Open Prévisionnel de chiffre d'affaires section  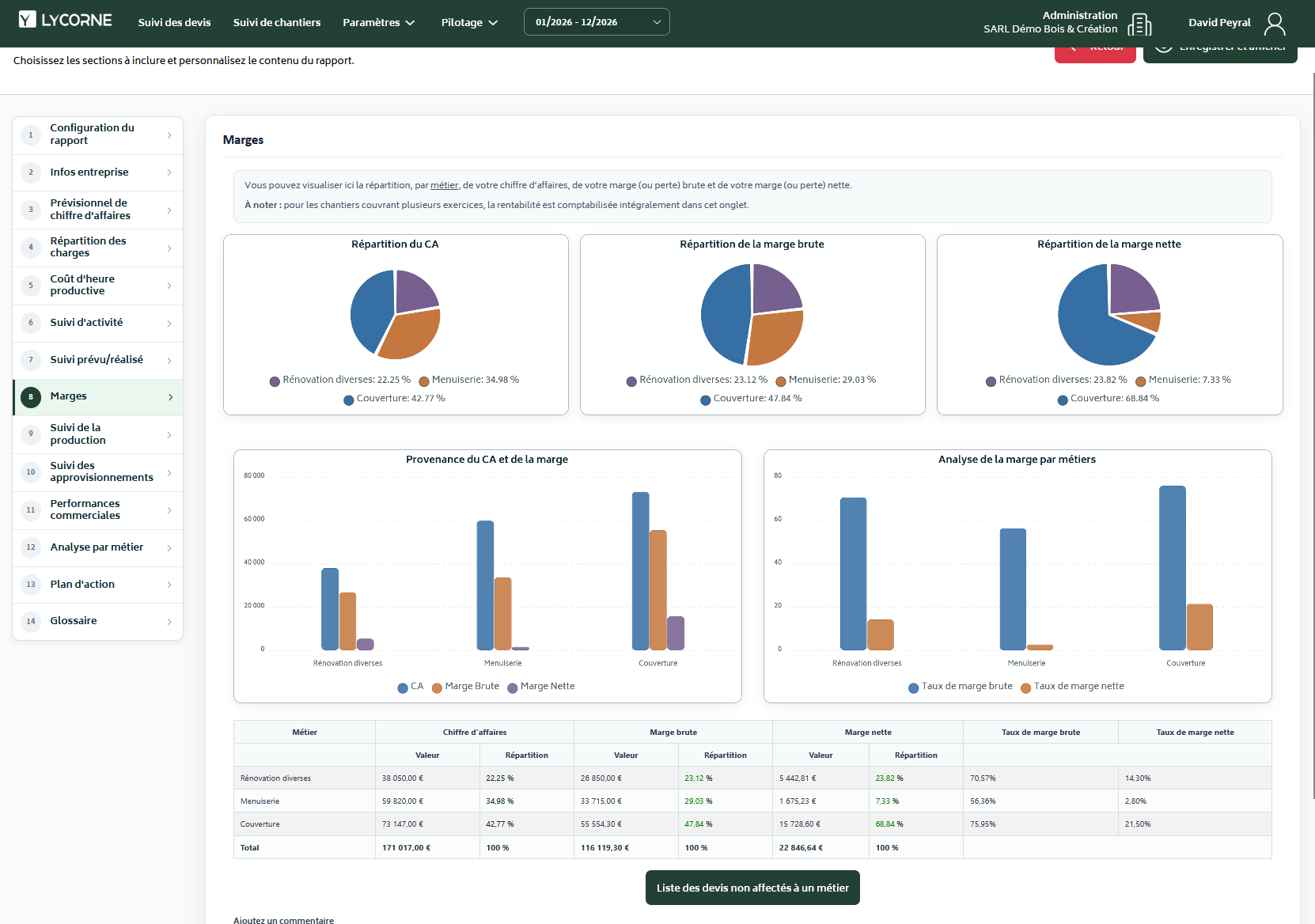97,210
